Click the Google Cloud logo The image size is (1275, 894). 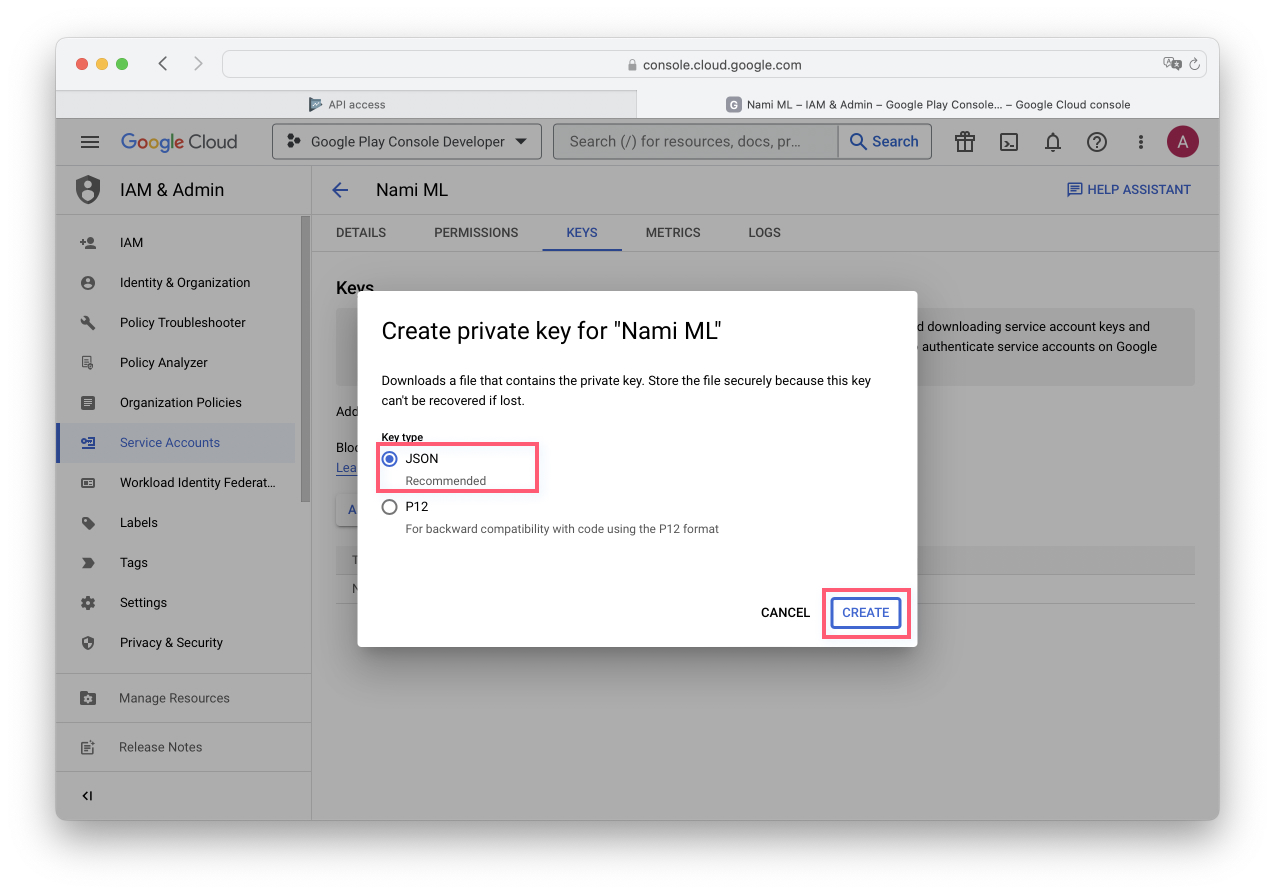(179, 142)
